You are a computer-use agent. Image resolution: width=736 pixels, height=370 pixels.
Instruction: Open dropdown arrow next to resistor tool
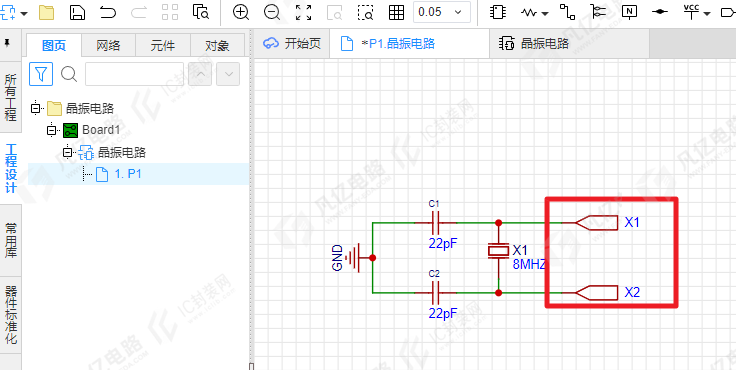coord(545,14)
